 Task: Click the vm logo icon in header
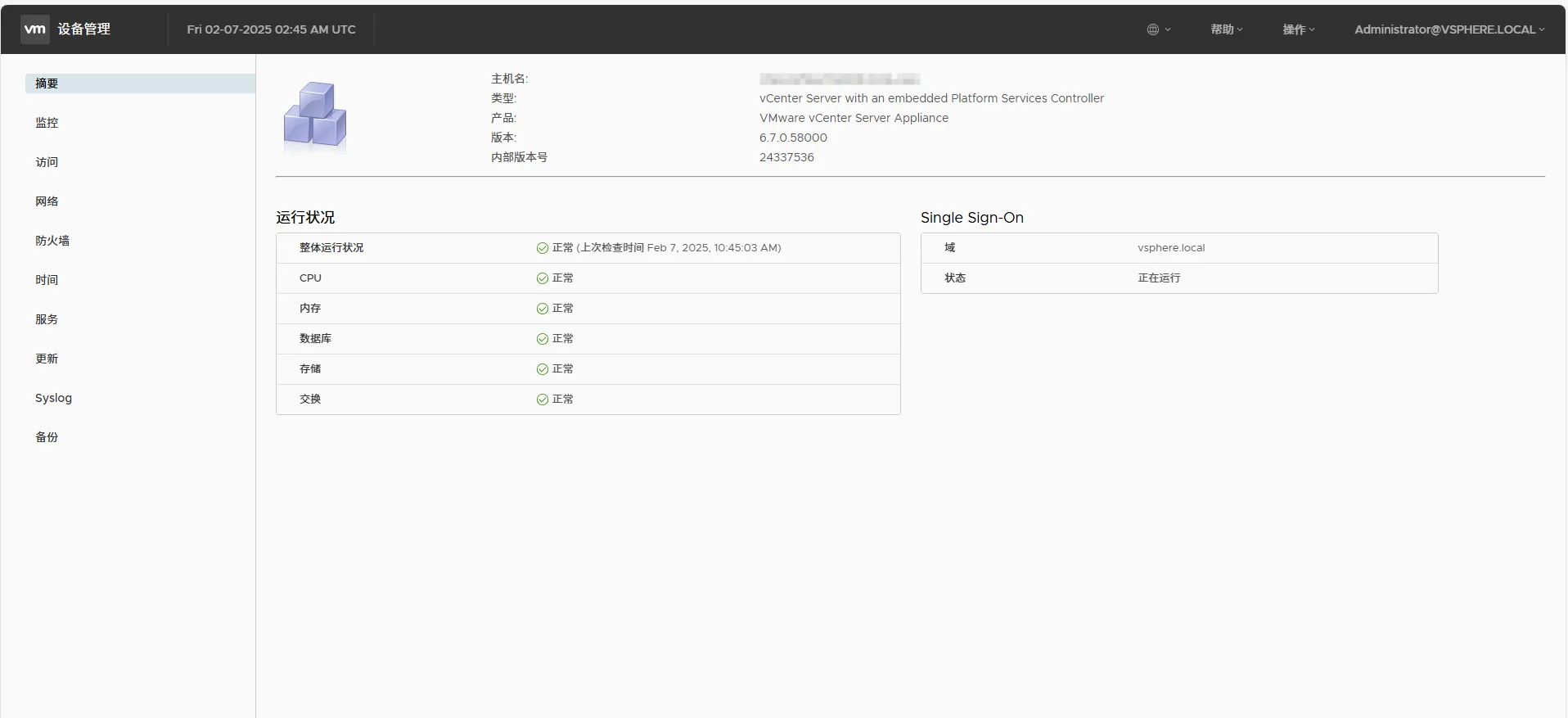(x=35, y=29)
